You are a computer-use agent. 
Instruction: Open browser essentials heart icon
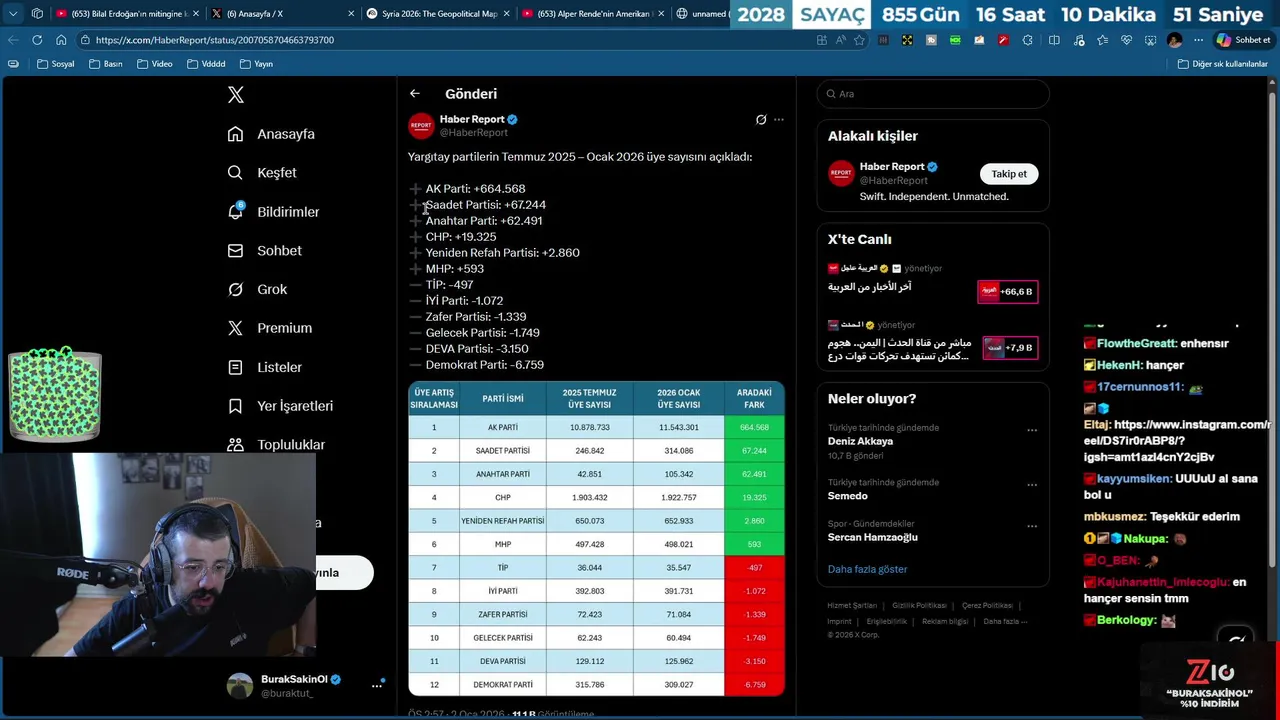(x=1126, y=40)
